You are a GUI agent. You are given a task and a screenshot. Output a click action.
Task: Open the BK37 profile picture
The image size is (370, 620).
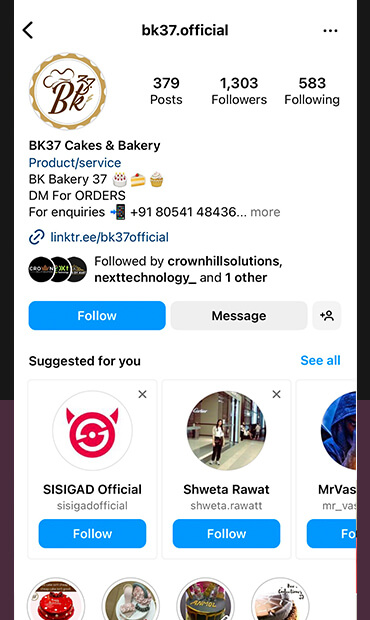pyautogui.click(x=68, y=91)
